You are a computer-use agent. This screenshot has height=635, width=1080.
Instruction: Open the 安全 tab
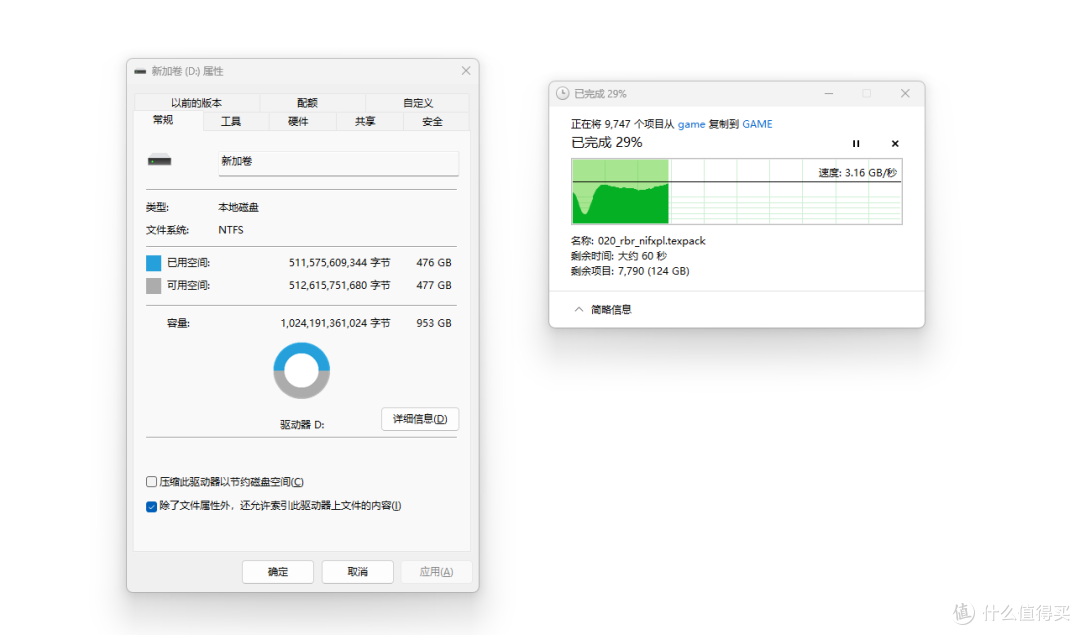[433, 121]
